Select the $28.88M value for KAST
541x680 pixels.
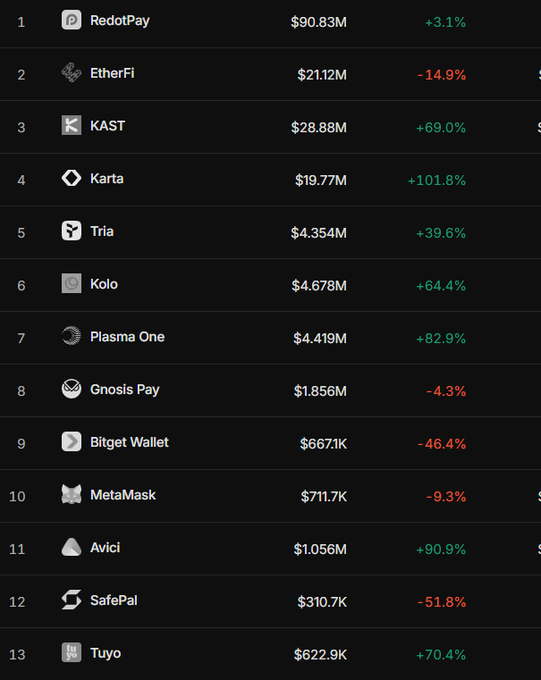click(319, 128)
